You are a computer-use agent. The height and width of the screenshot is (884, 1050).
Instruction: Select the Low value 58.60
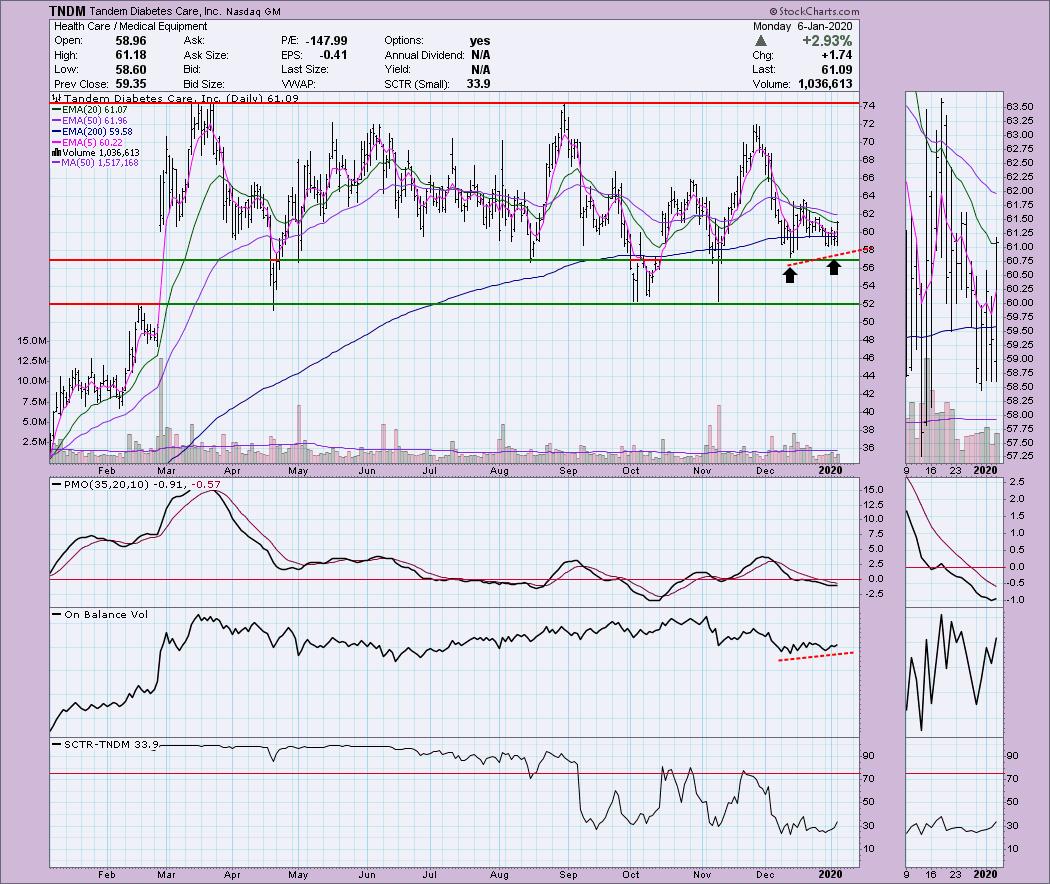[131, 70]
